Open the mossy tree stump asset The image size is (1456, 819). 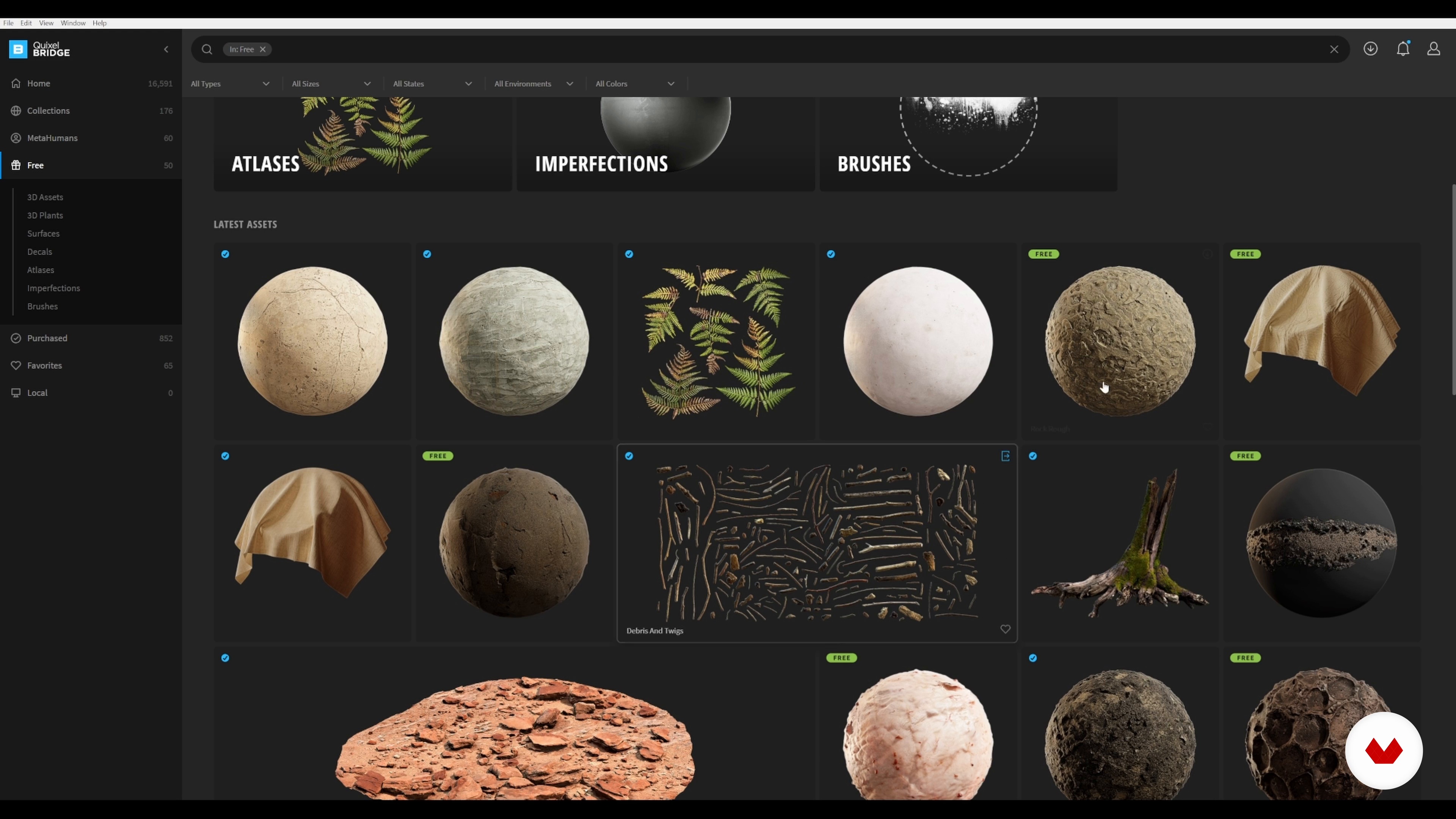[1120, 543]
